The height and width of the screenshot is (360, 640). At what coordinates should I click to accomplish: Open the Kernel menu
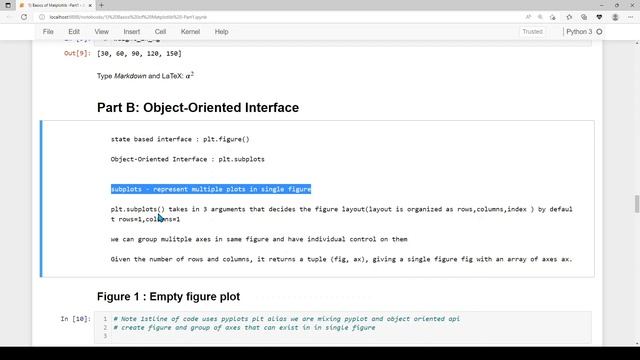pyautogui.click(x=190, y=32)
